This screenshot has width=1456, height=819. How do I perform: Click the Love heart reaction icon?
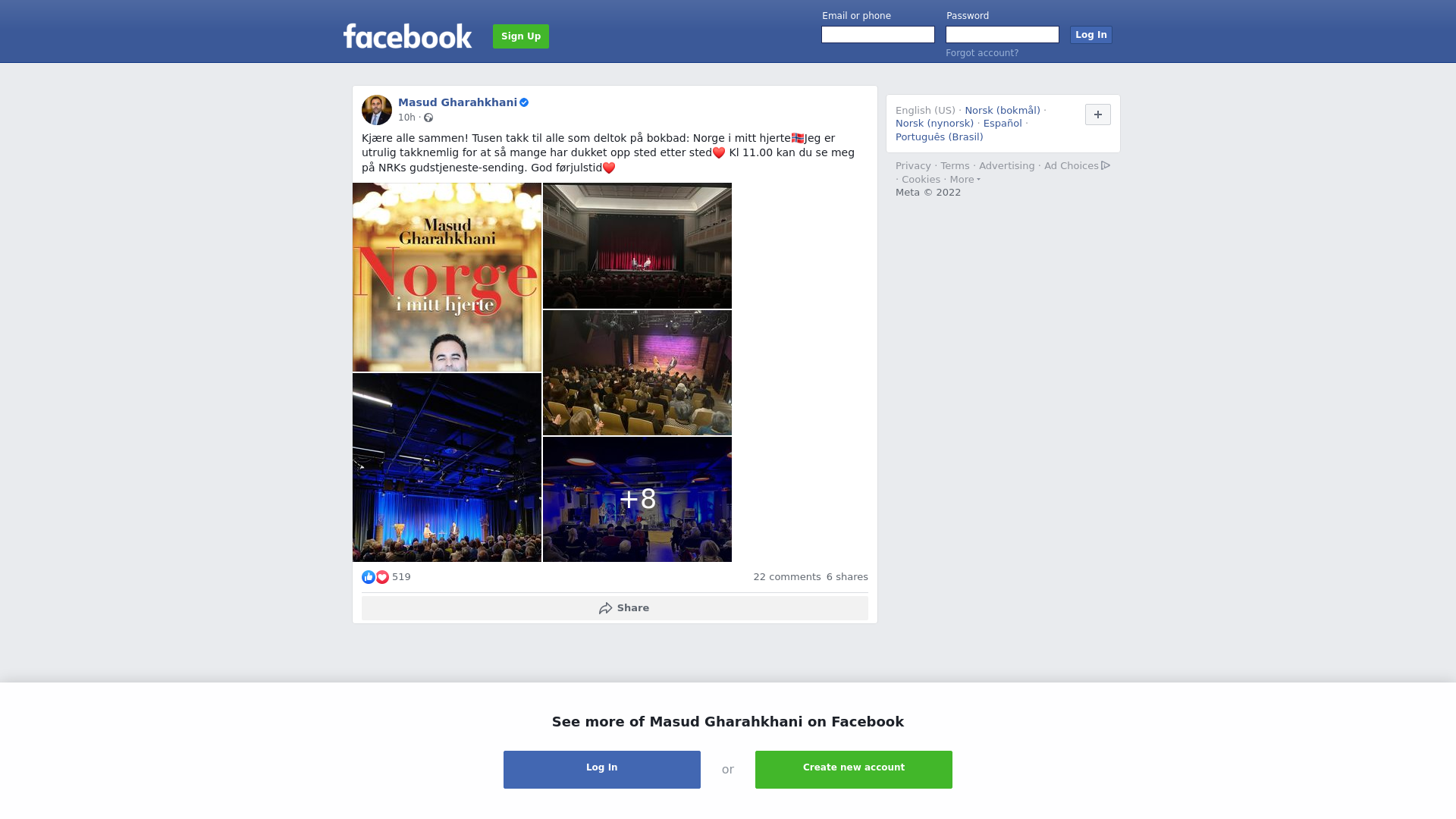click(x=382, y=577)
